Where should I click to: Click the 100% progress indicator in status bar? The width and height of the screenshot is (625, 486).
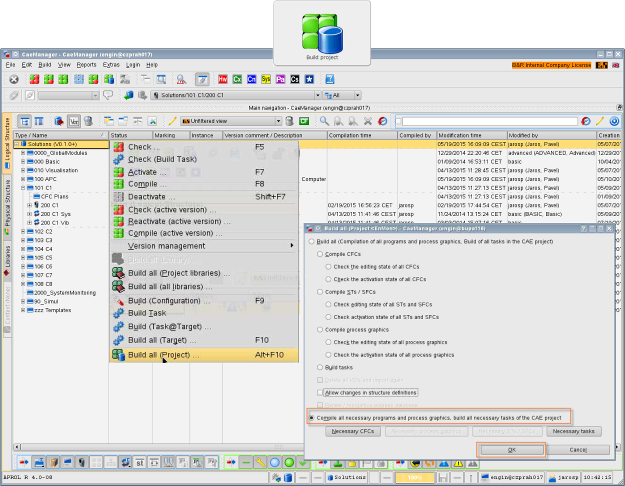[415, 477]
